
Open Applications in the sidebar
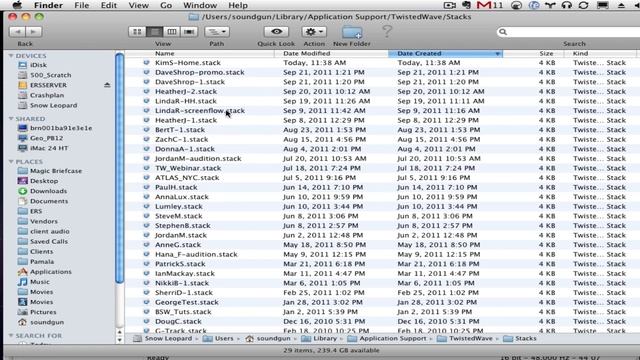point(51,271)
